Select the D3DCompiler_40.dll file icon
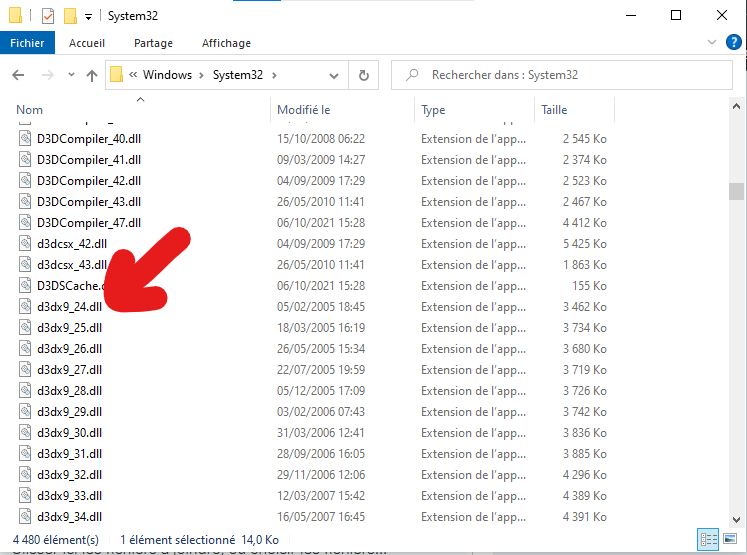Screen dimensions: 747x555 click(25, 139)
